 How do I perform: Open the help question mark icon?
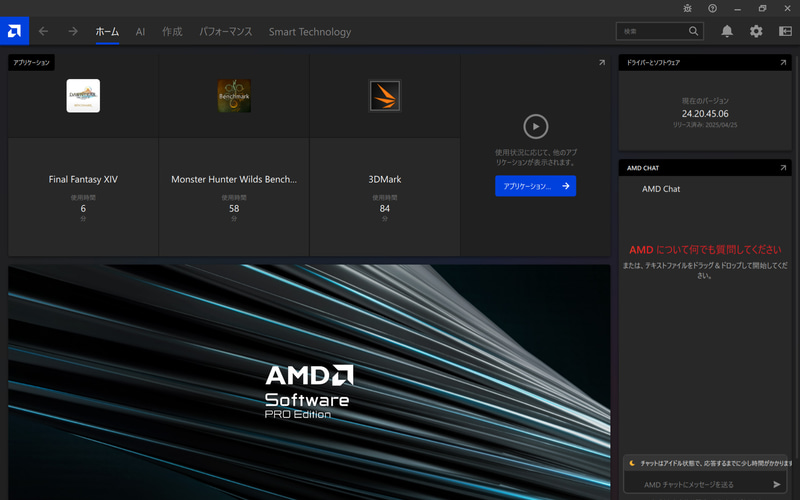point(712,8)
